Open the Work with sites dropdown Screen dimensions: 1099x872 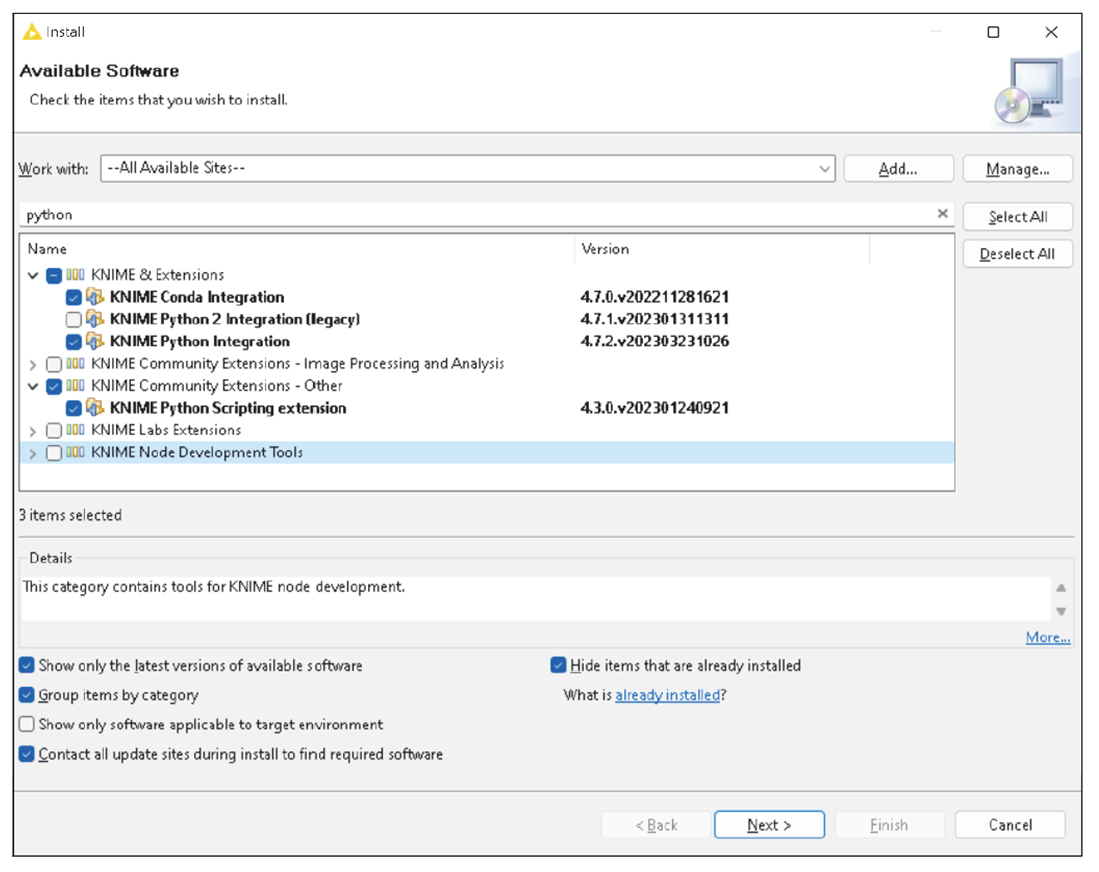(x=824, y=168)
